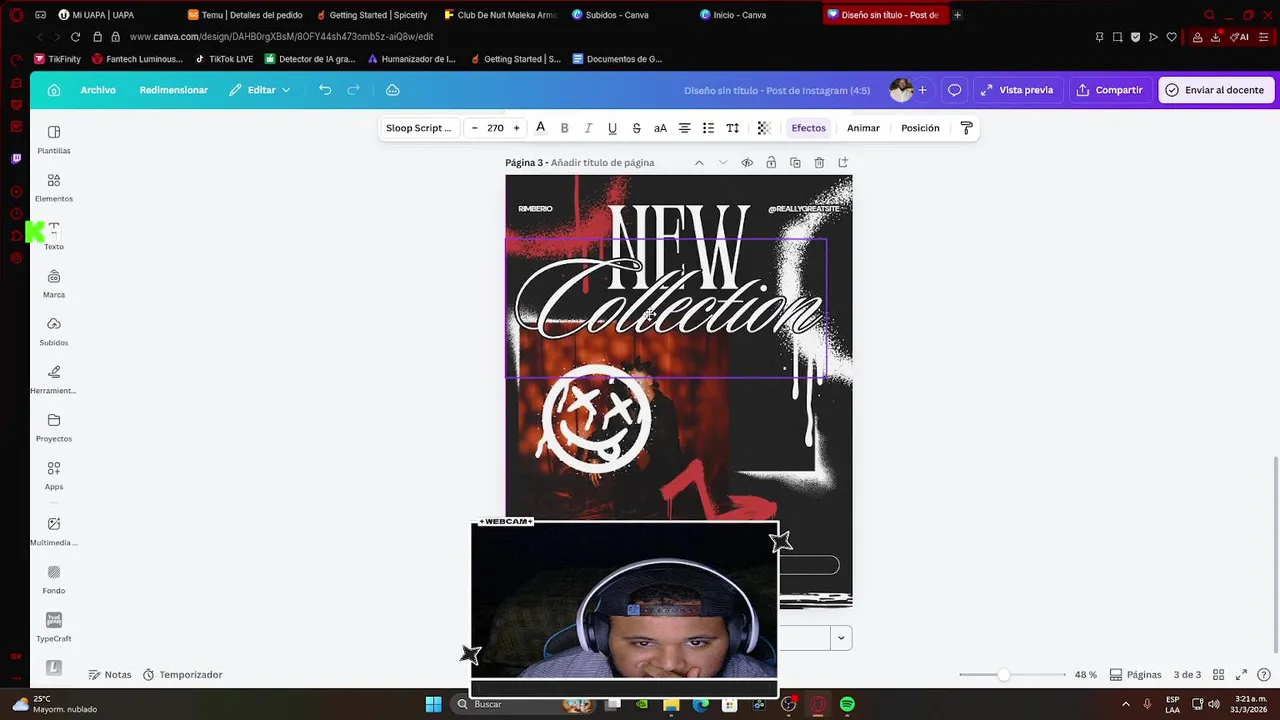This screenshot has width=1280, height=720.
Task: Move page 3 up with chevron
Action: coord(699,163)
